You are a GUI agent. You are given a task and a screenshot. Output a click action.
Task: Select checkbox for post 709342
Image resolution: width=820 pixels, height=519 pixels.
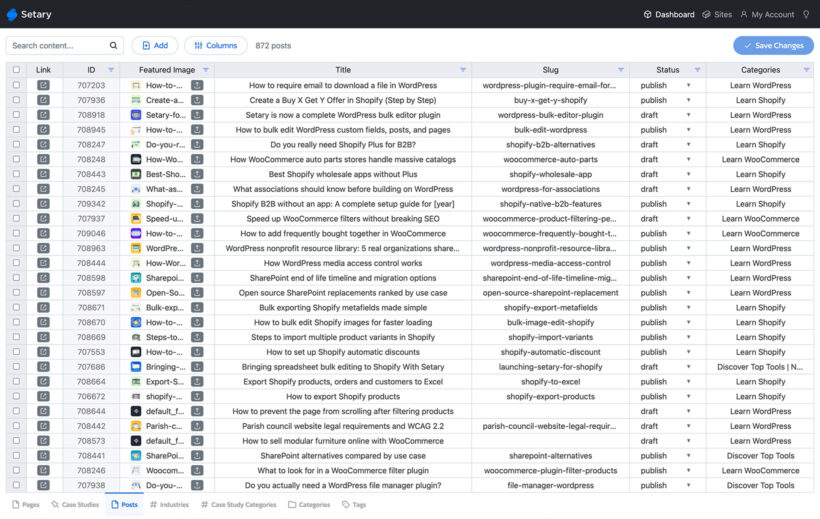point(16,204)
